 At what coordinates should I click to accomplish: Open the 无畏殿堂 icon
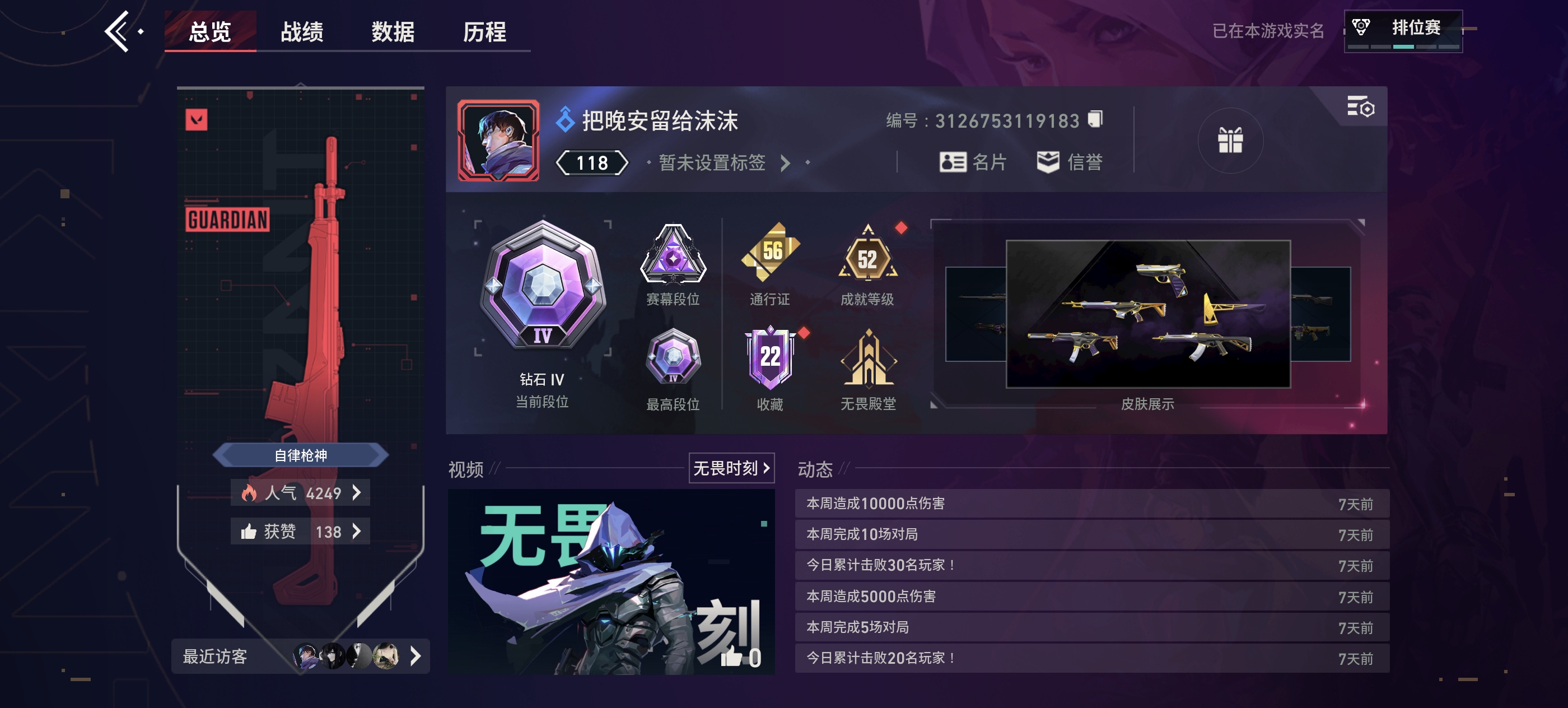pyautogui.click(x=868, y=358)
